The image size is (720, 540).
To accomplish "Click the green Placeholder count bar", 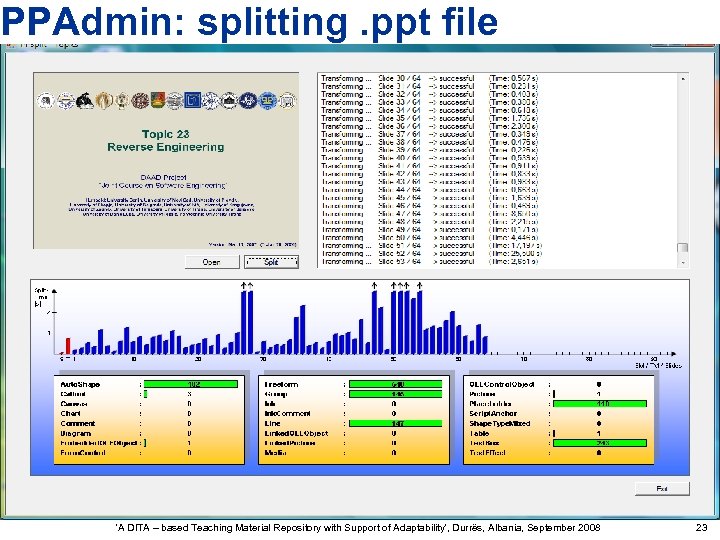I will click(600, 404).
